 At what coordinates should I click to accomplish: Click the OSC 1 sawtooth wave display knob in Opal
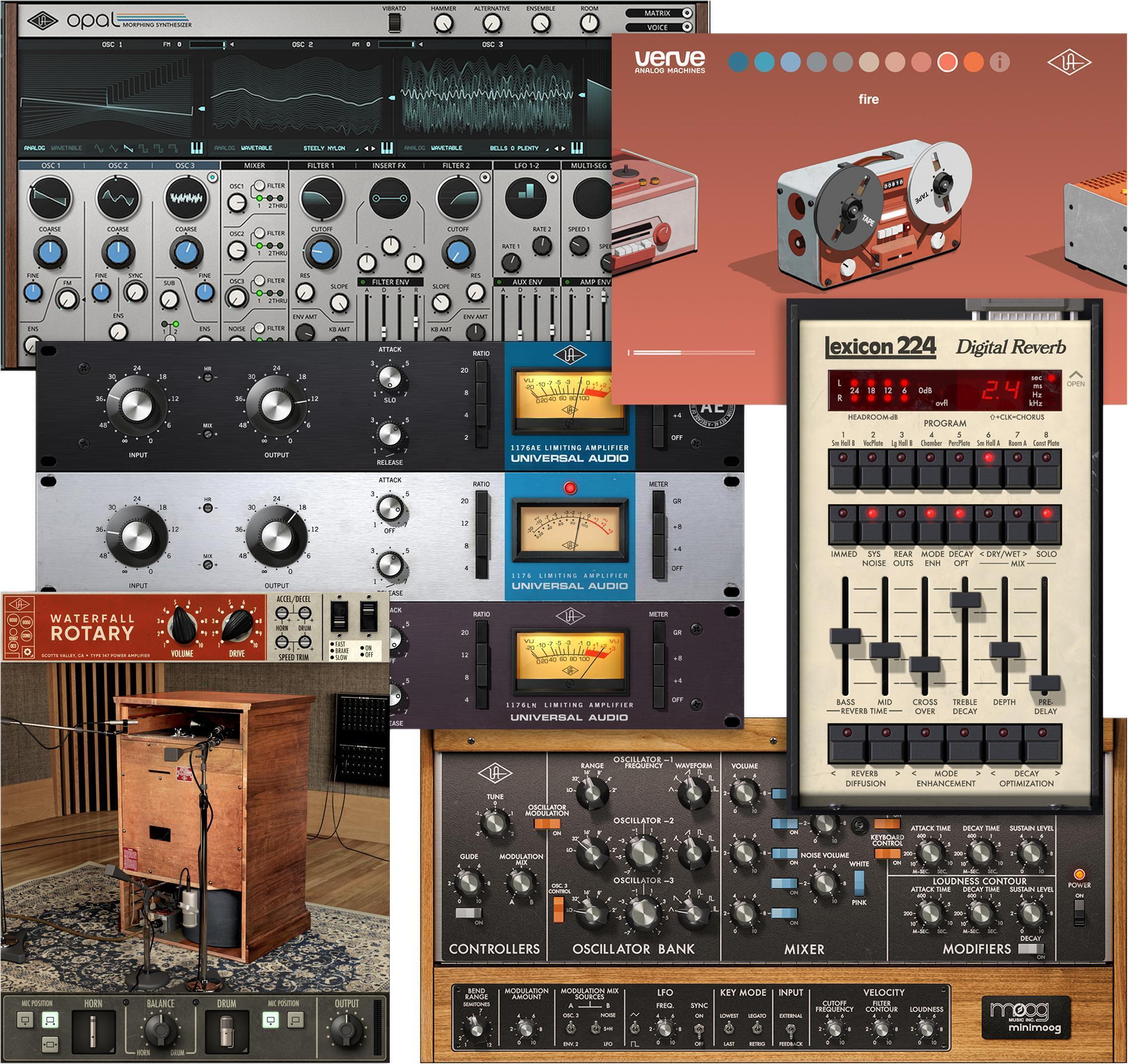50,198
